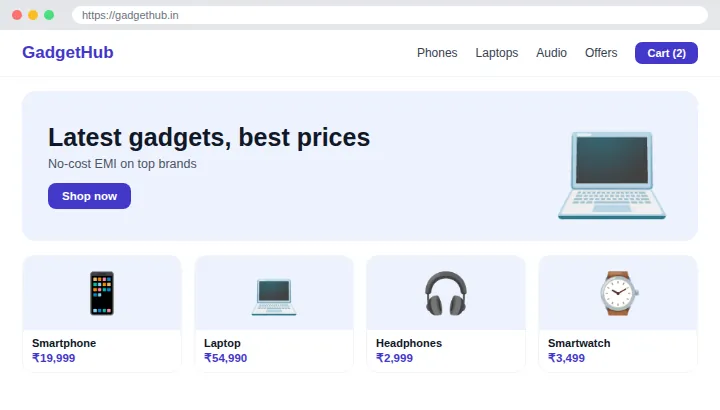
Task: Focus the browser address bar
Action: click(x=390, y=15)
